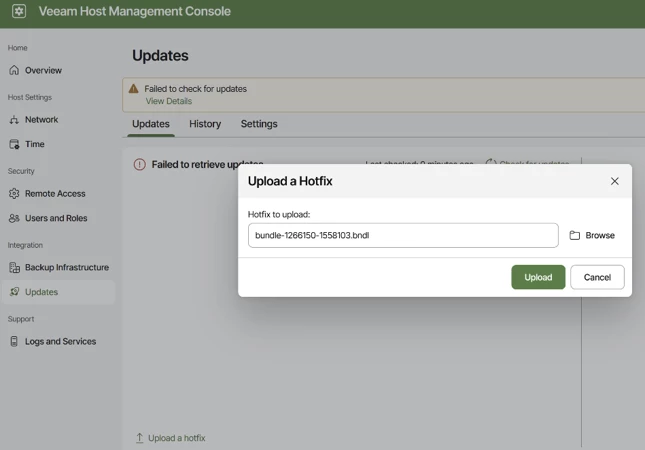
Task: Switch to the History tab
Action: 205,124
